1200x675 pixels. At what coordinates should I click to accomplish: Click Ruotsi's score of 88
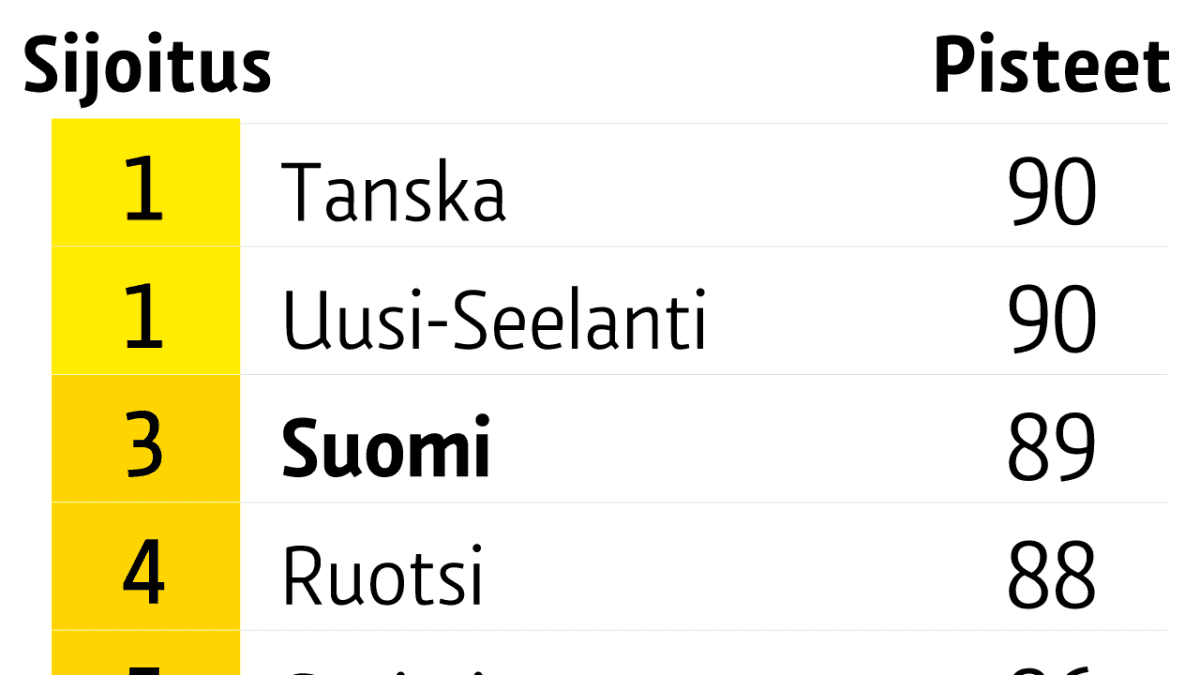click(1052, 577)
